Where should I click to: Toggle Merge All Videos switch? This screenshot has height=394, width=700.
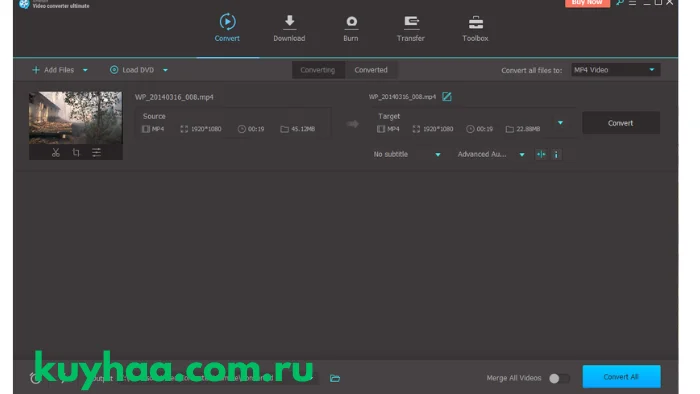pyautogui.click(x=559, y=378)
